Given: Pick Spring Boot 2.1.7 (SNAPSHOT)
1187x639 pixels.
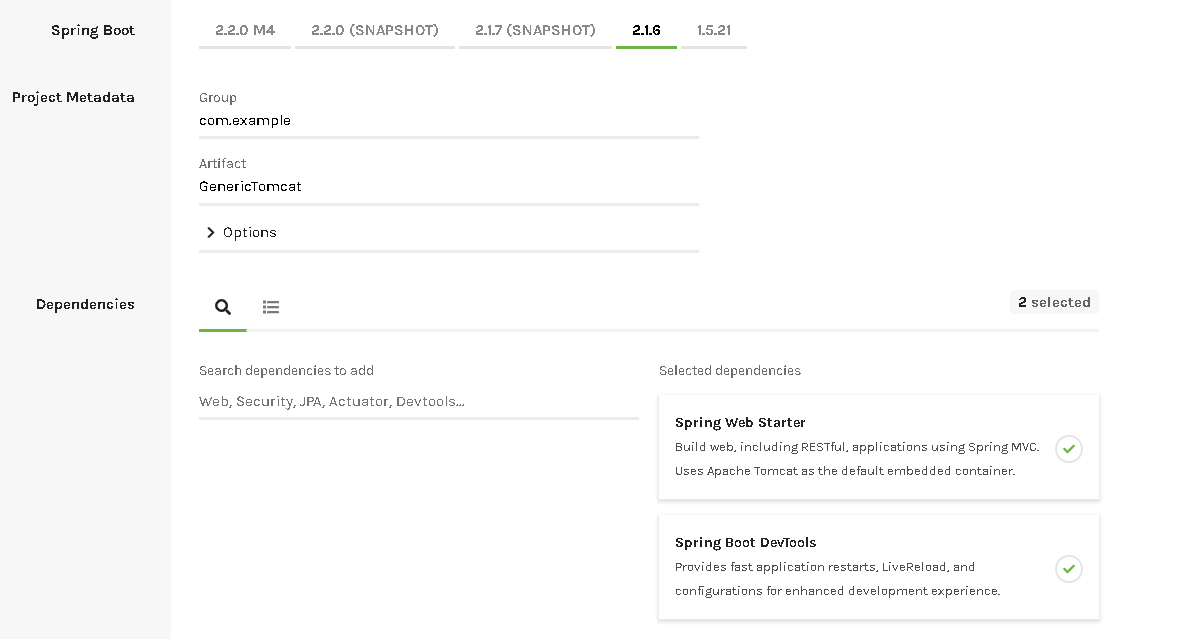Looking at the screenshot, I should (x=535, y=30).
